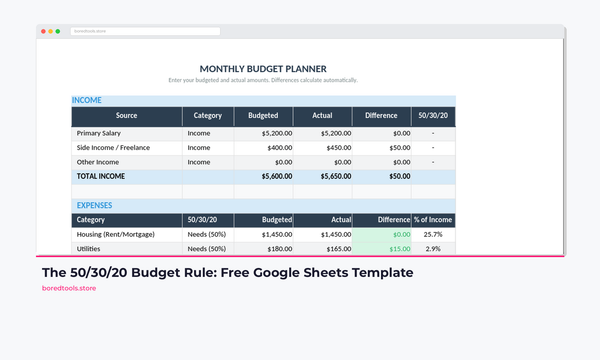Image resolution: width=600 pixels, height=360 pixels.
Task: Click the expenses 50/30/20 column header
Action: tap(208, 220)
